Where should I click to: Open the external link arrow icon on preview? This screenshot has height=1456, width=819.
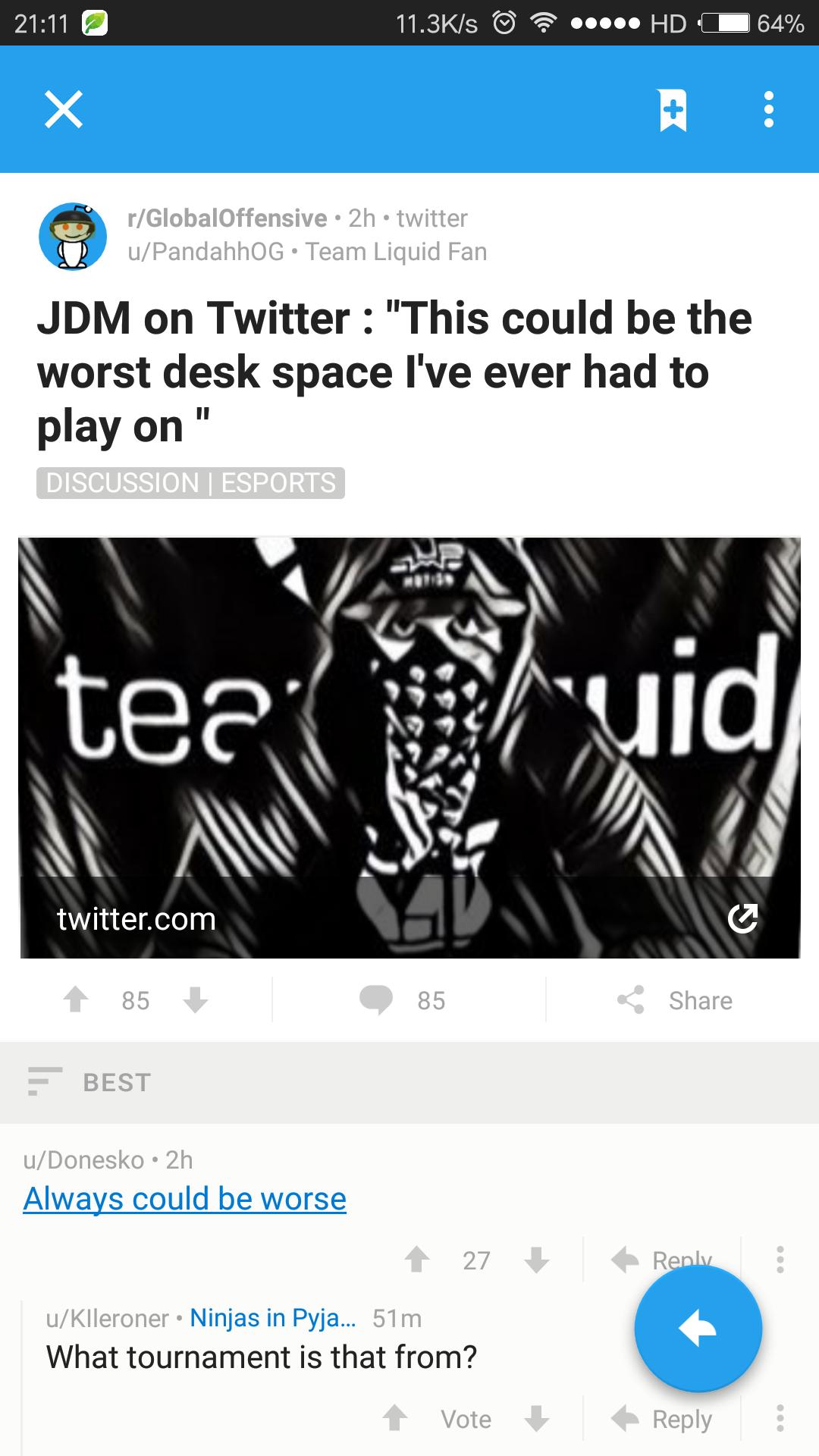point(742,918)
